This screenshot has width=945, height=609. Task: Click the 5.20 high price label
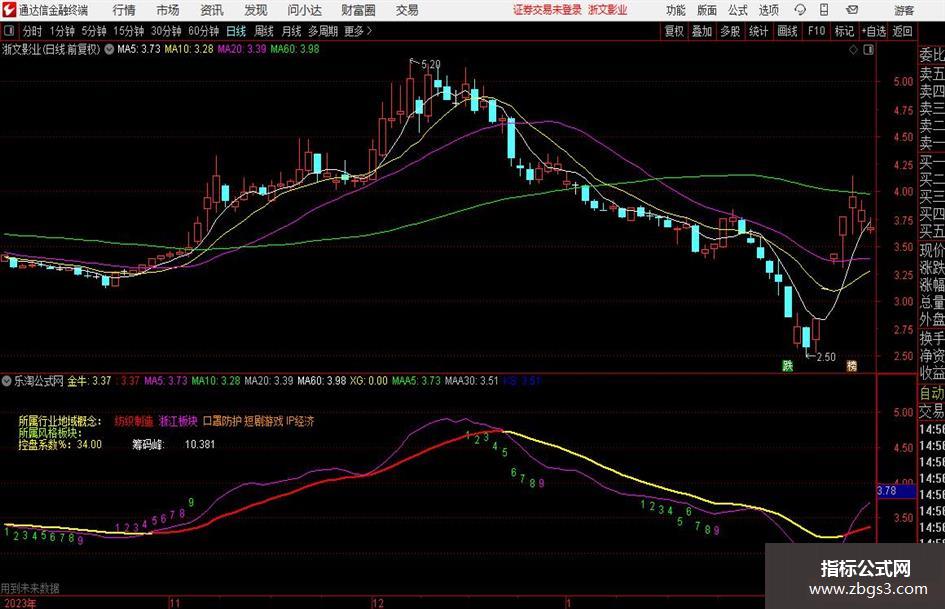click(430, 64)
